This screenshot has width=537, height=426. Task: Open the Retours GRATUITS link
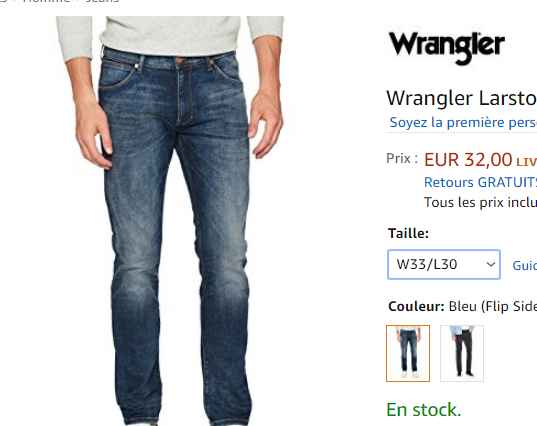pyautogui.click(x=480, y=182)
